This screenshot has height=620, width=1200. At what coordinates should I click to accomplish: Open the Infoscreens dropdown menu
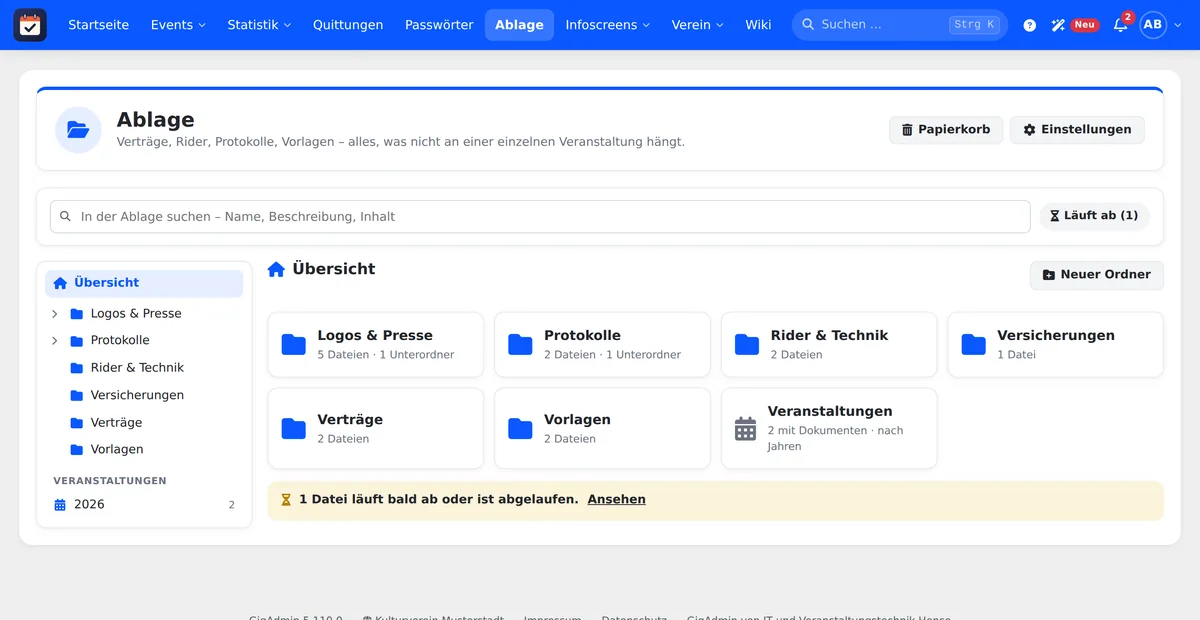pyautogui.click(x=607, y=25)
